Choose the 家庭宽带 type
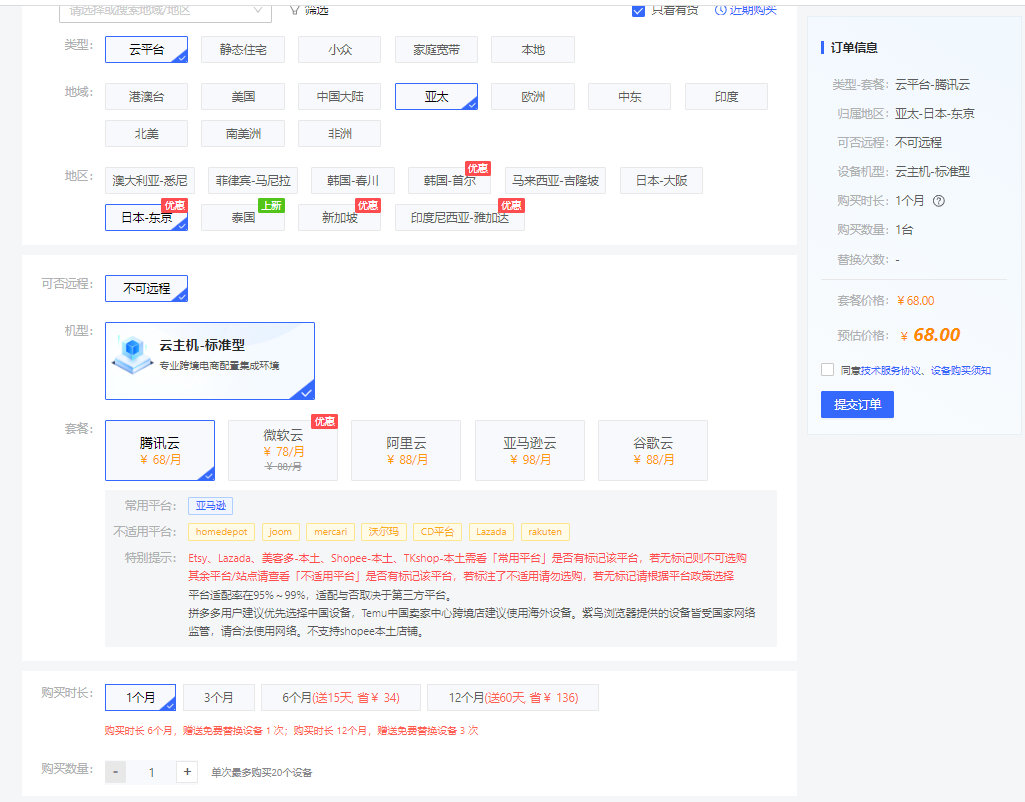 437,50
